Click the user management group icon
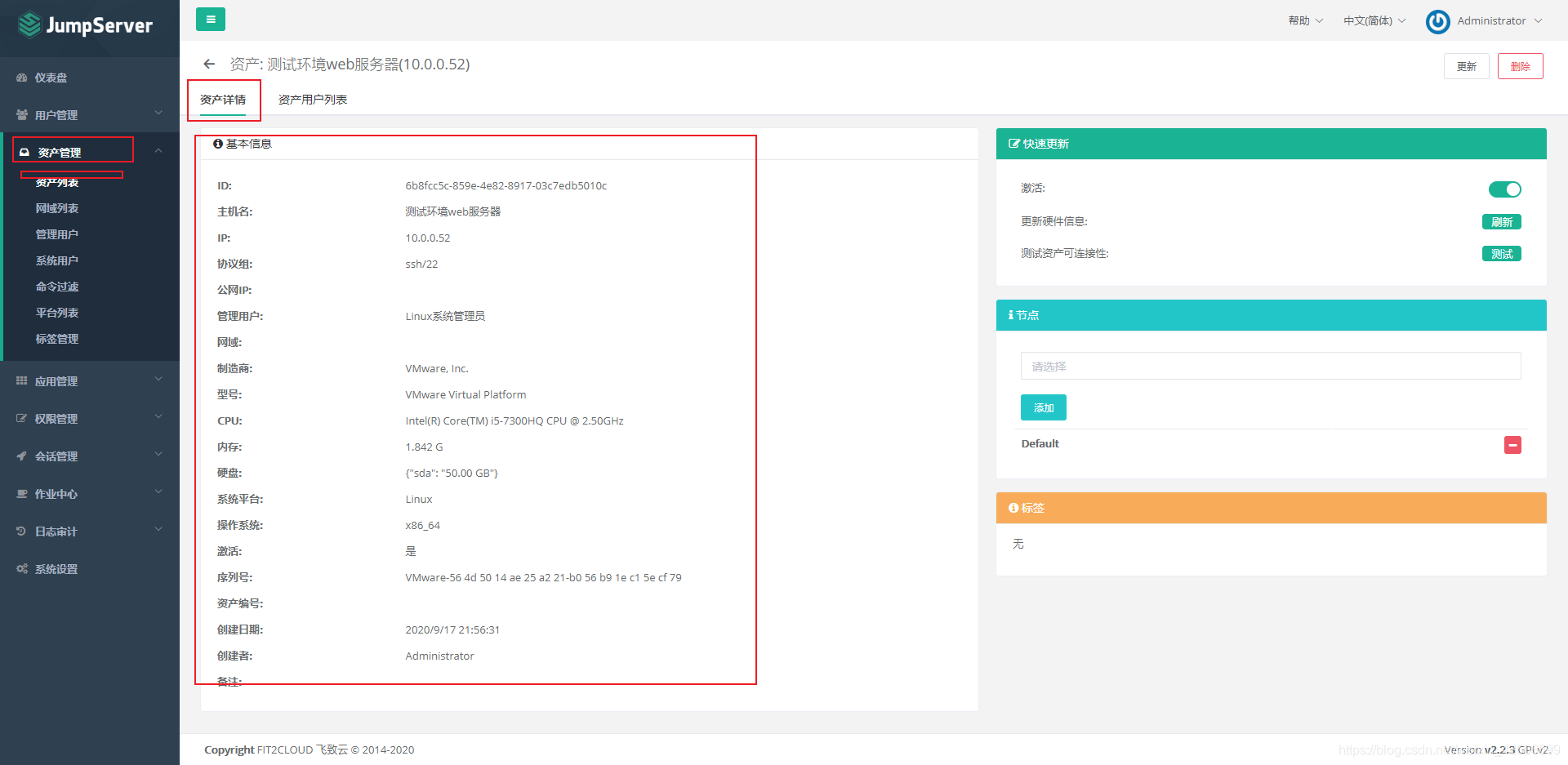The width and height of the screenshot is (1568, 765). [x=22, y=115]
